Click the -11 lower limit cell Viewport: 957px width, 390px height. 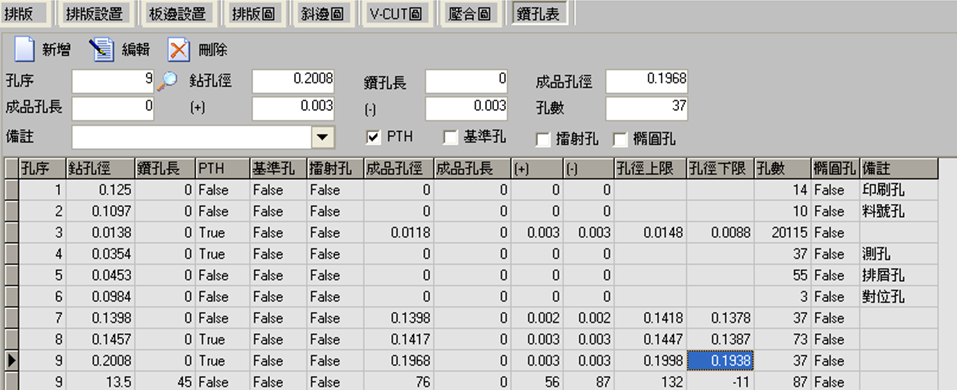pos(720,381)
